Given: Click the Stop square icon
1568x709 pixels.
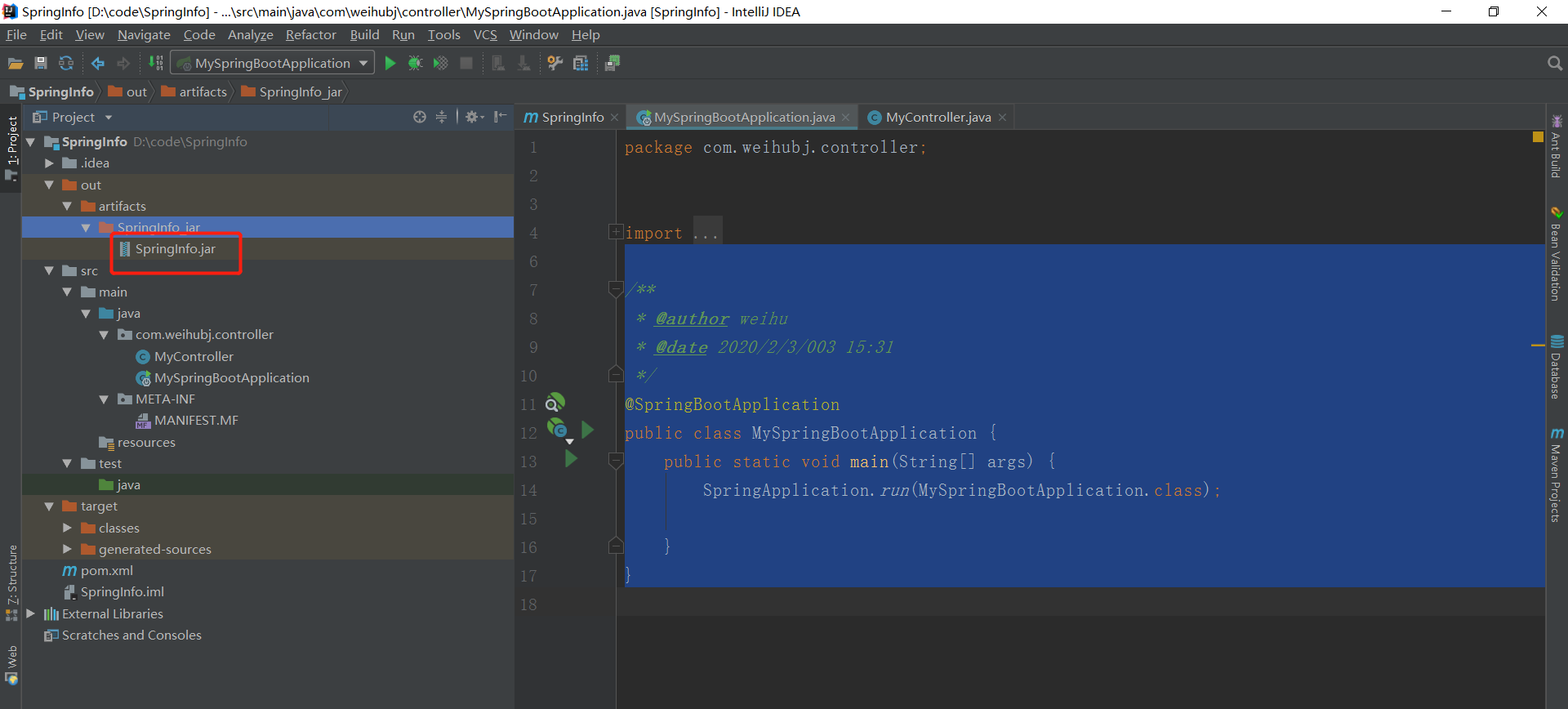Looking at the screenshot, I should click(x=466, y=64).
